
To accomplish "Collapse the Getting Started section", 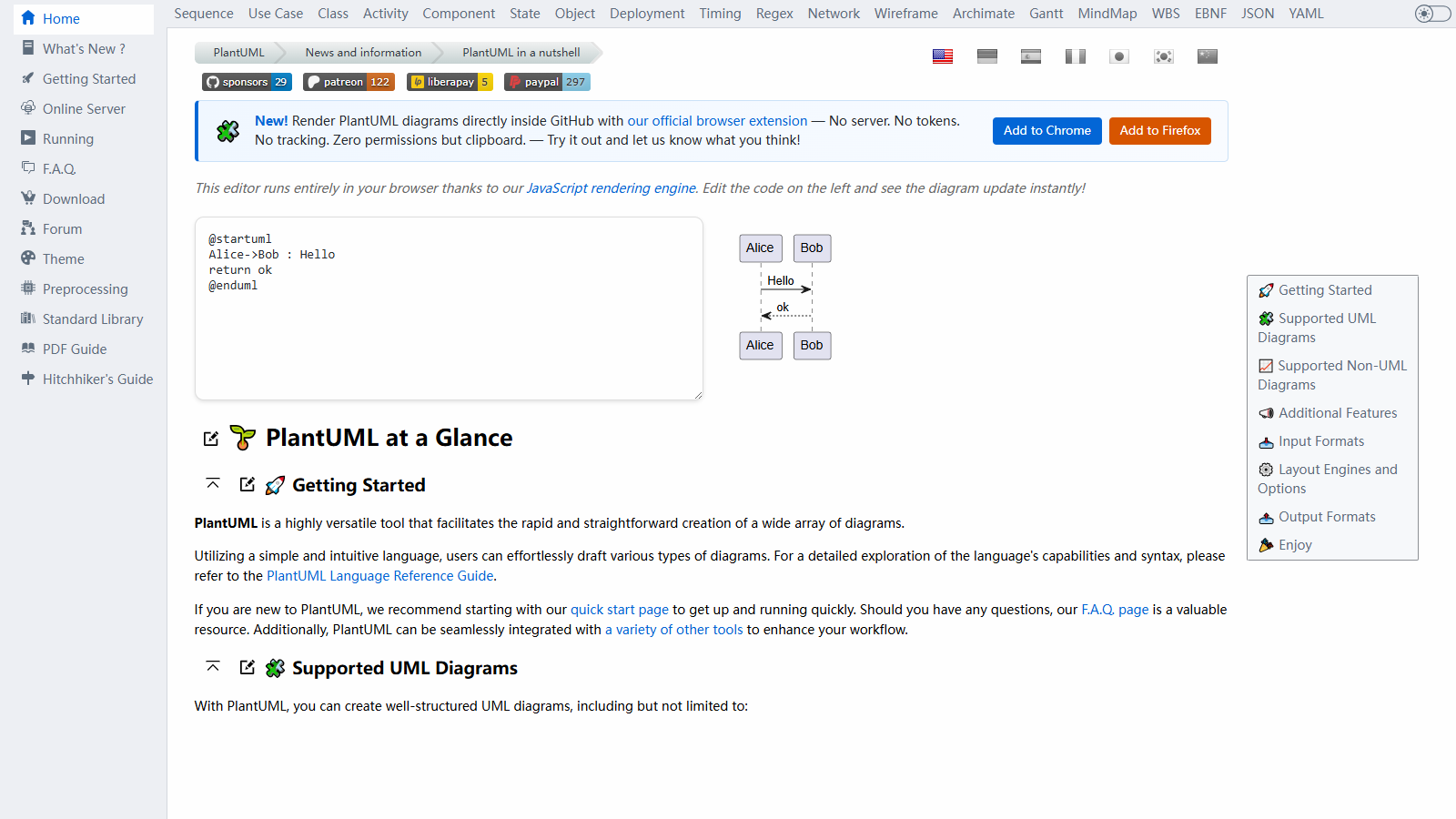I will [x=213, y=484].
